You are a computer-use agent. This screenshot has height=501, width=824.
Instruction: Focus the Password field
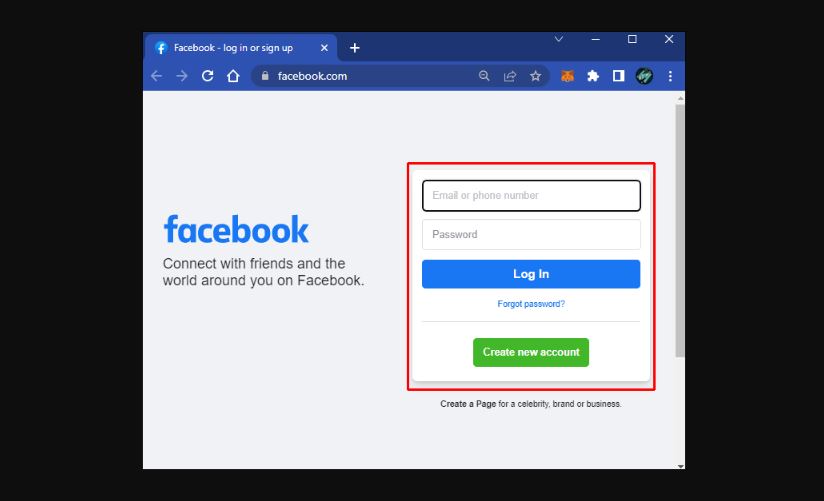(x=531, y=234)
